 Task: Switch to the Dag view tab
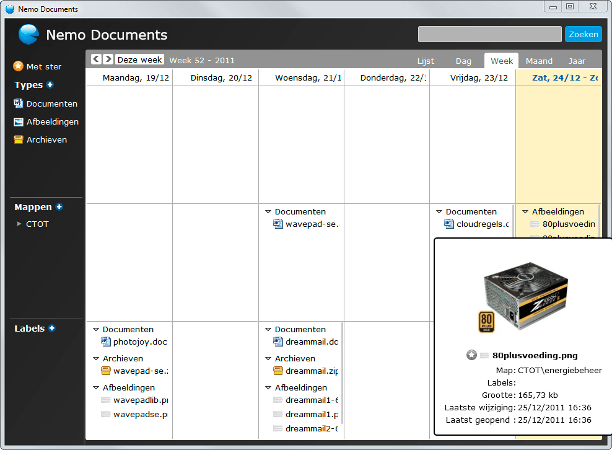pos(463,61)
